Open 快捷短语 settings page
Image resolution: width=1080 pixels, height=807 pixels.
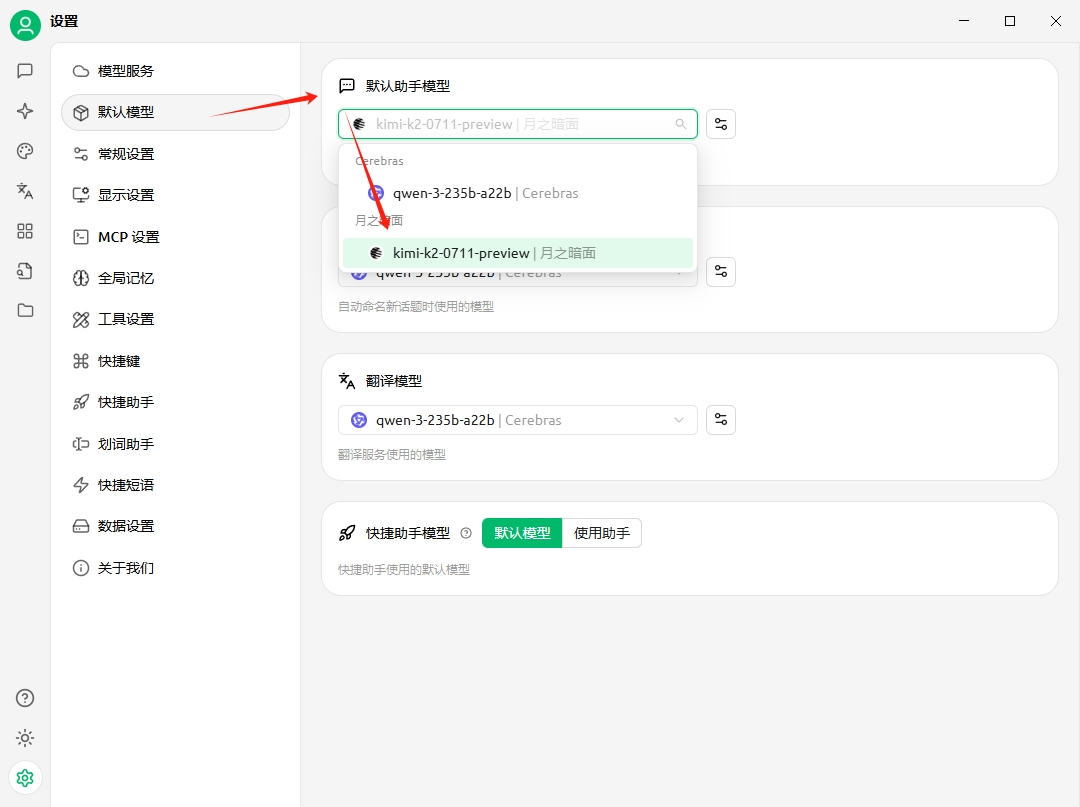[176, 485]
